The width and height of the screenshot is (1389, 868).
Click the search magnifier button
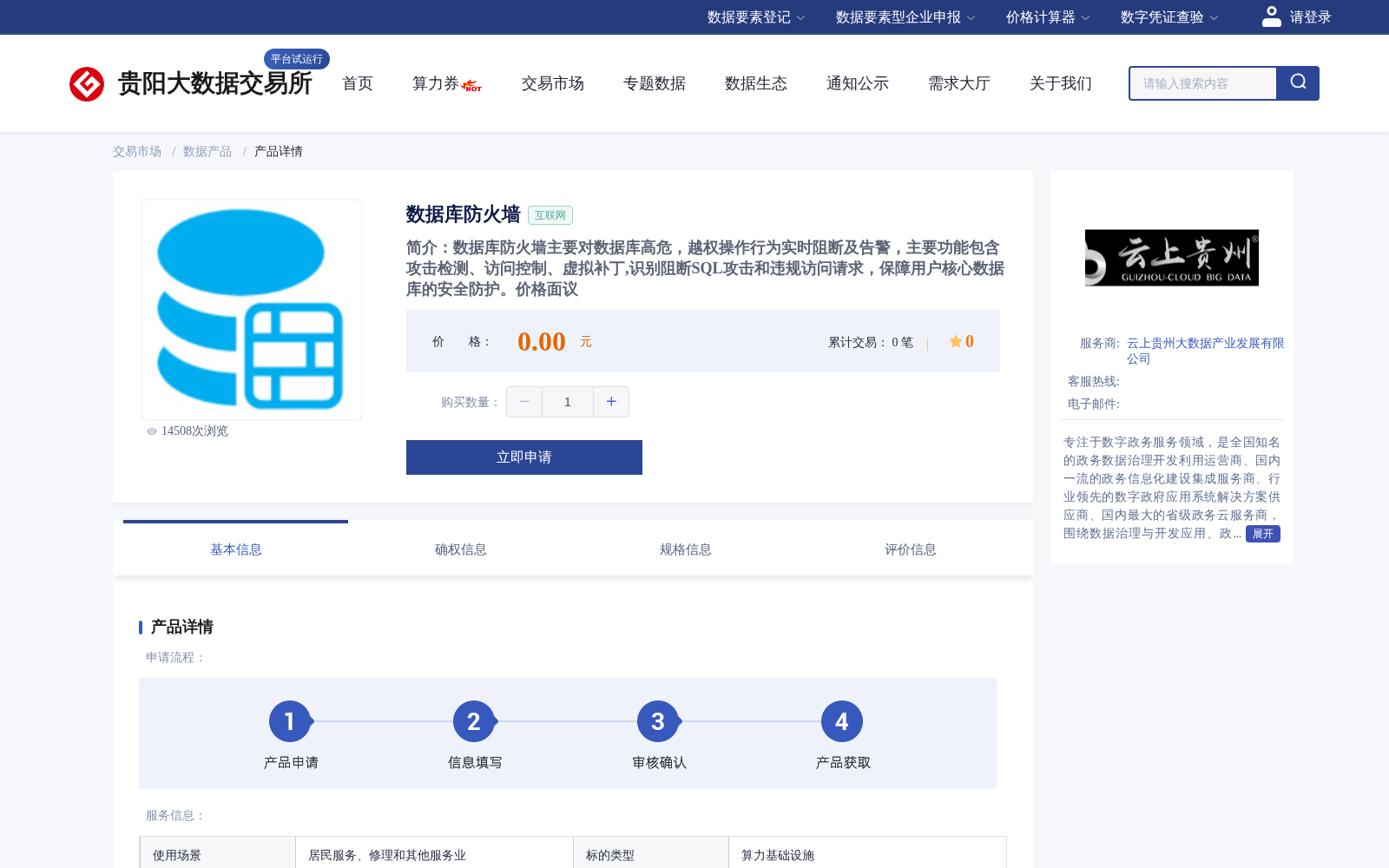[1298, 83]
